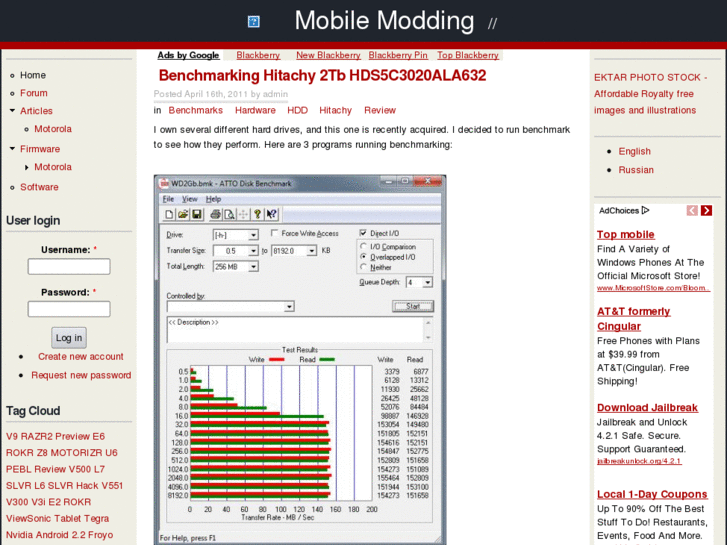Select the Neither radio button
The width and height of the screenshot is (727, 545).
tap(364, 267)
